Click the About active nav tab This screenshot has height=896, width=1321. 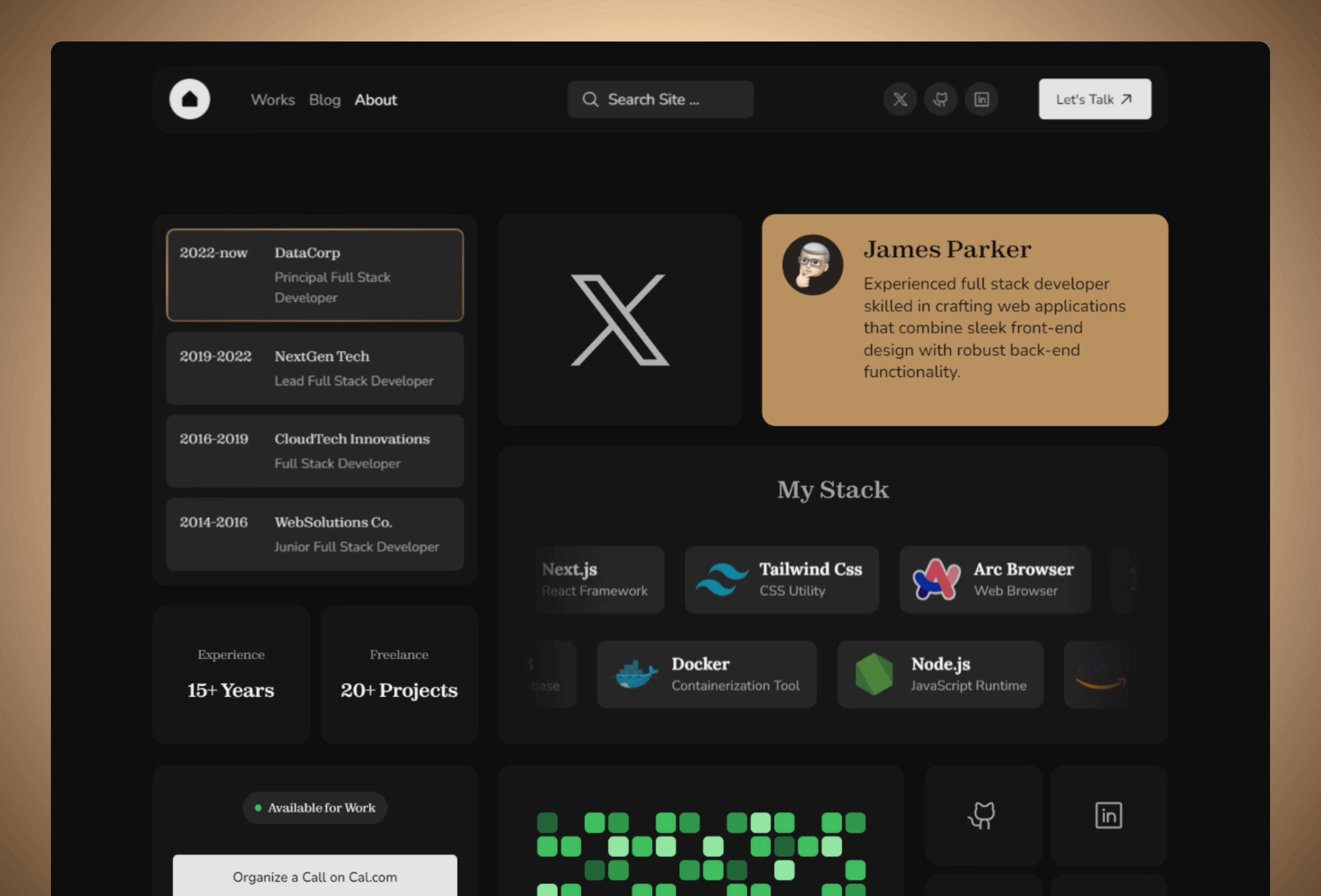click(375, 99)
